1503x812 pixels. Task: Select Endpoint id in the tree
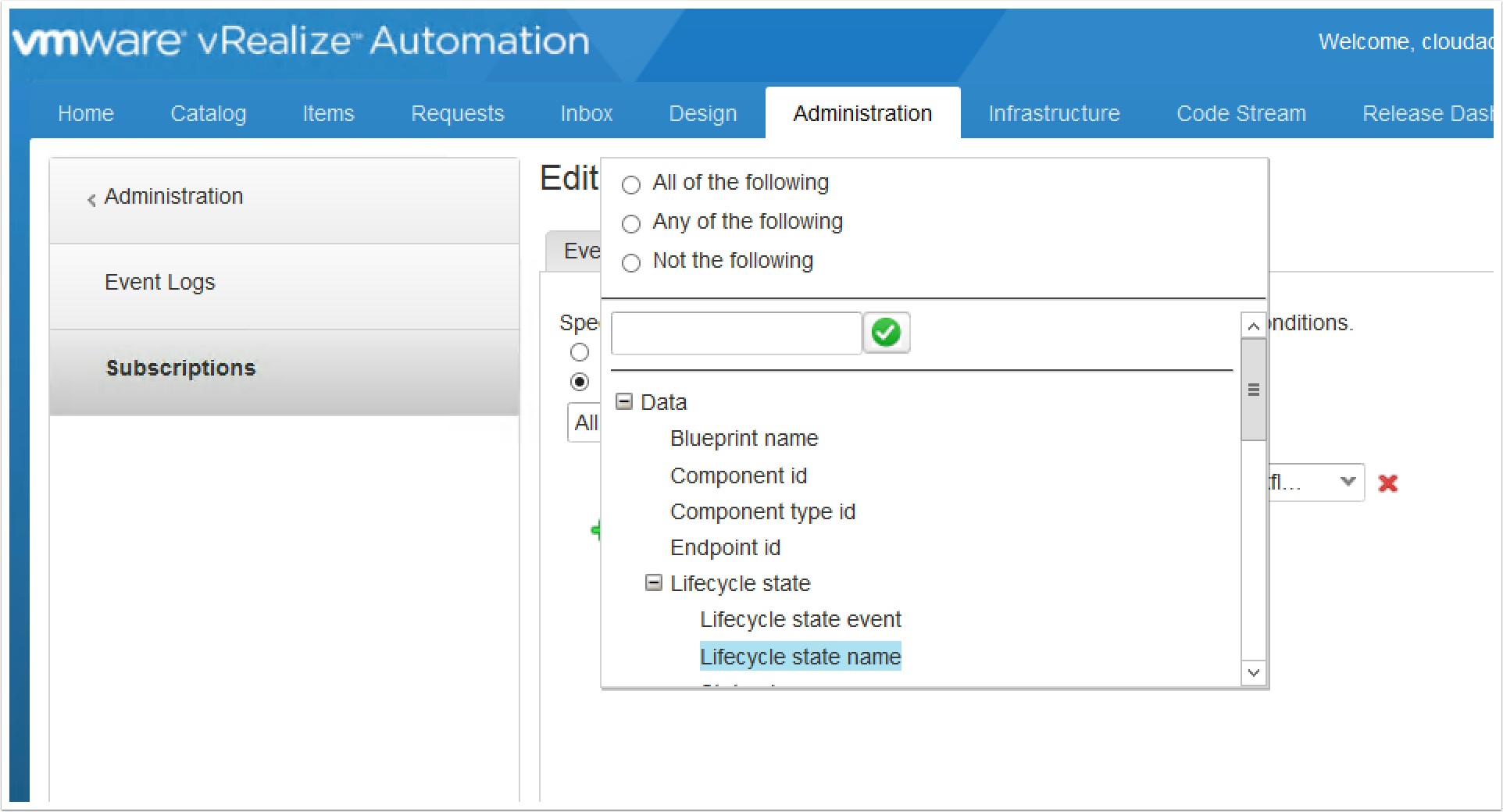coord(725,547)
